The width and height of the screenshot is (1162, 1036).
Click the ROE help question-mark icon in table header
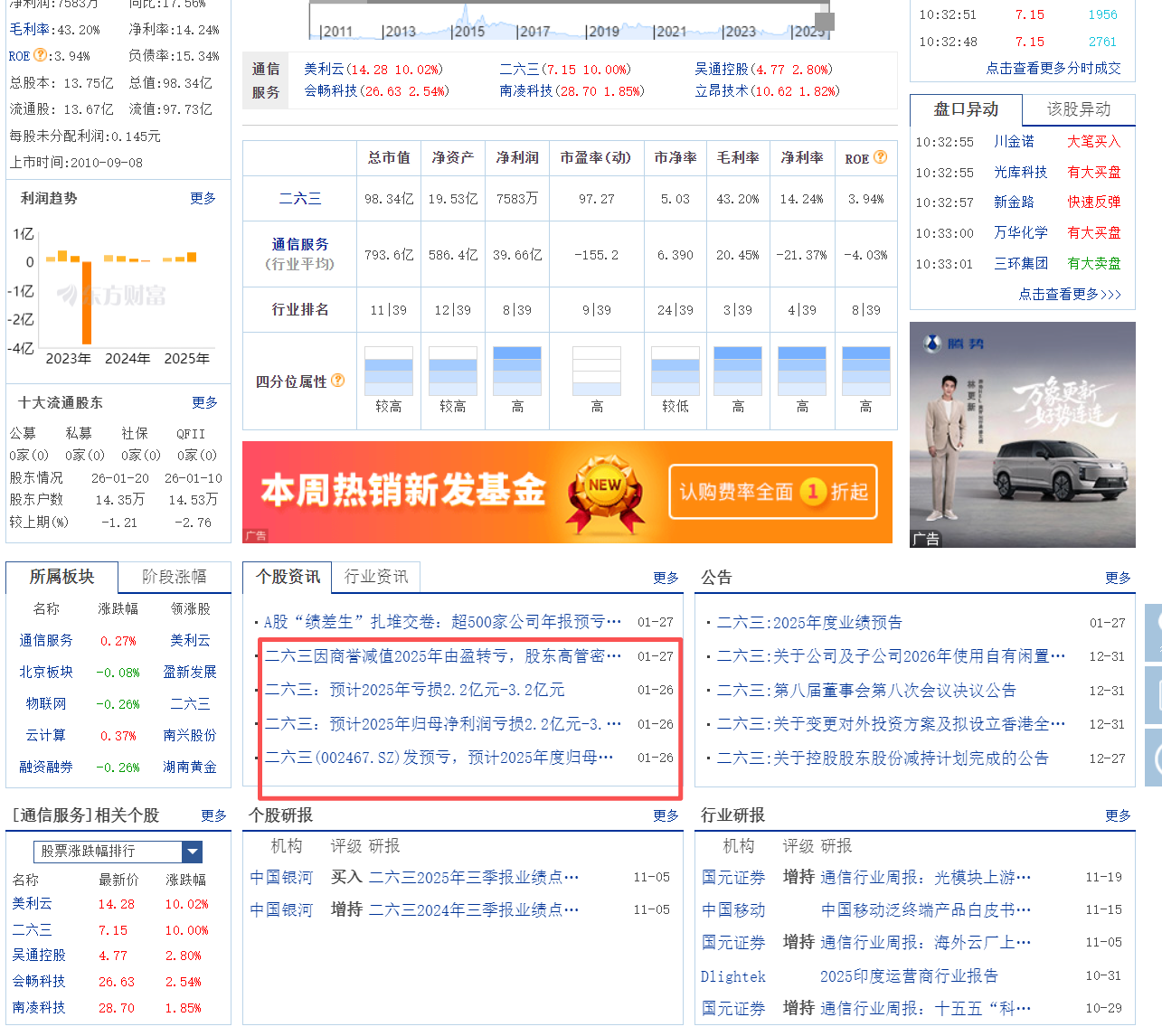tap(881, 157)
